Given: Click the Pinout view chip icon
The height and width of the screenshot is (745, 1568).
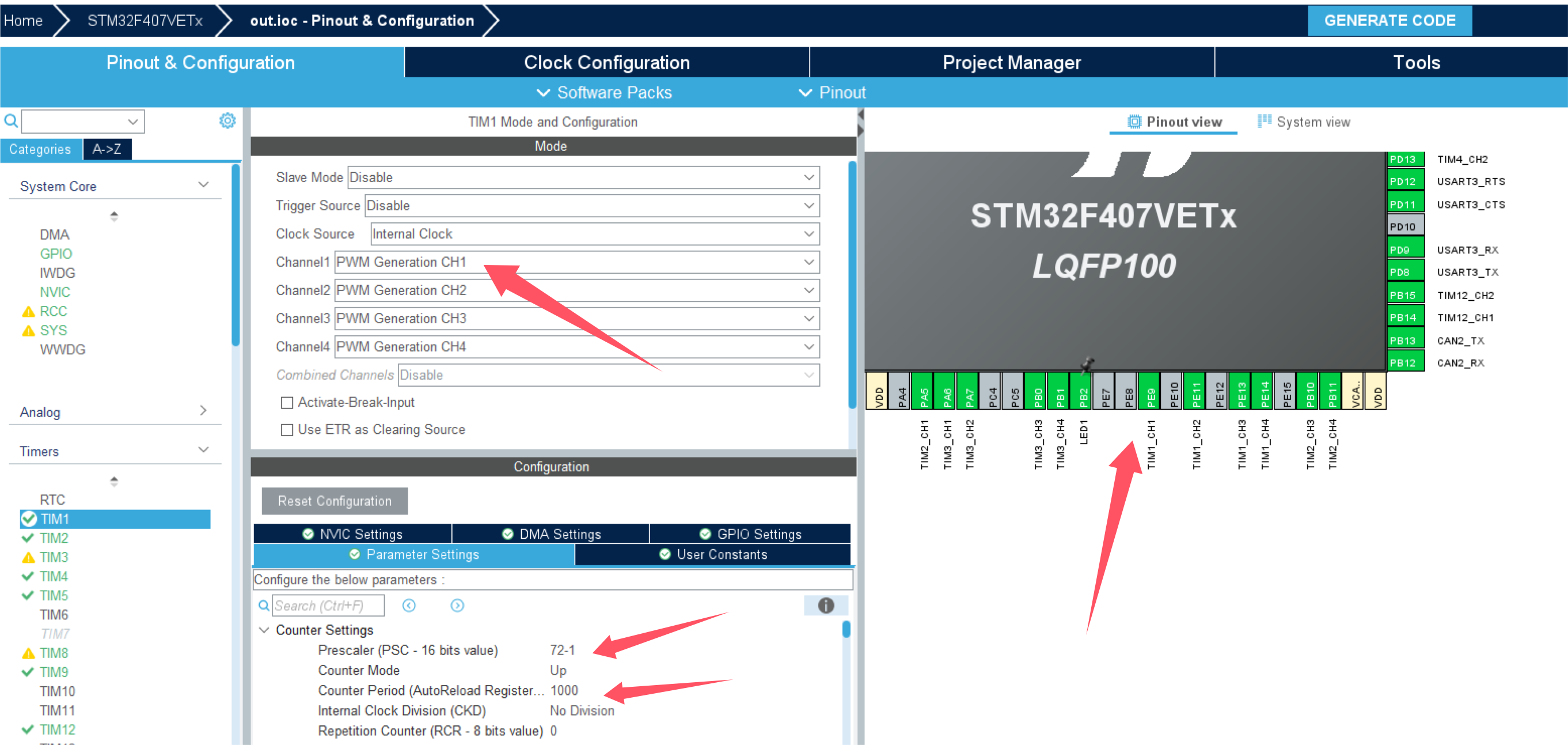Looking at the screenshot, I should pyautogui.click(x=1134, y=122).
